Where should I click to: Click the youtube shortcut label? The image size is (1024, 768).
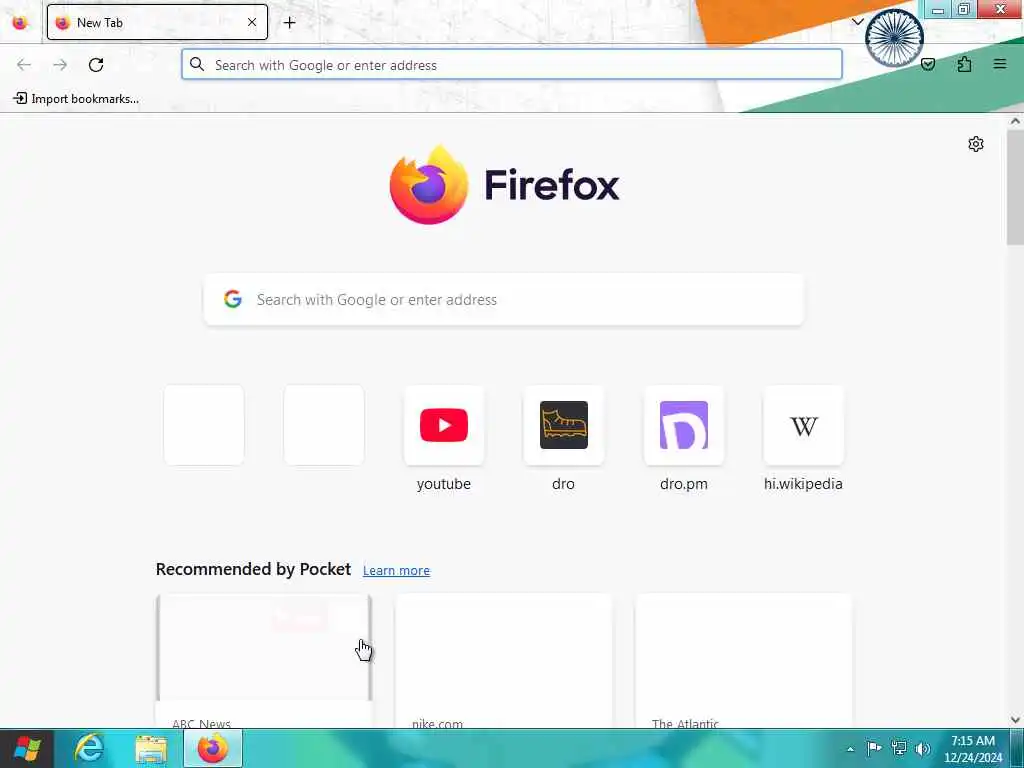444,484
